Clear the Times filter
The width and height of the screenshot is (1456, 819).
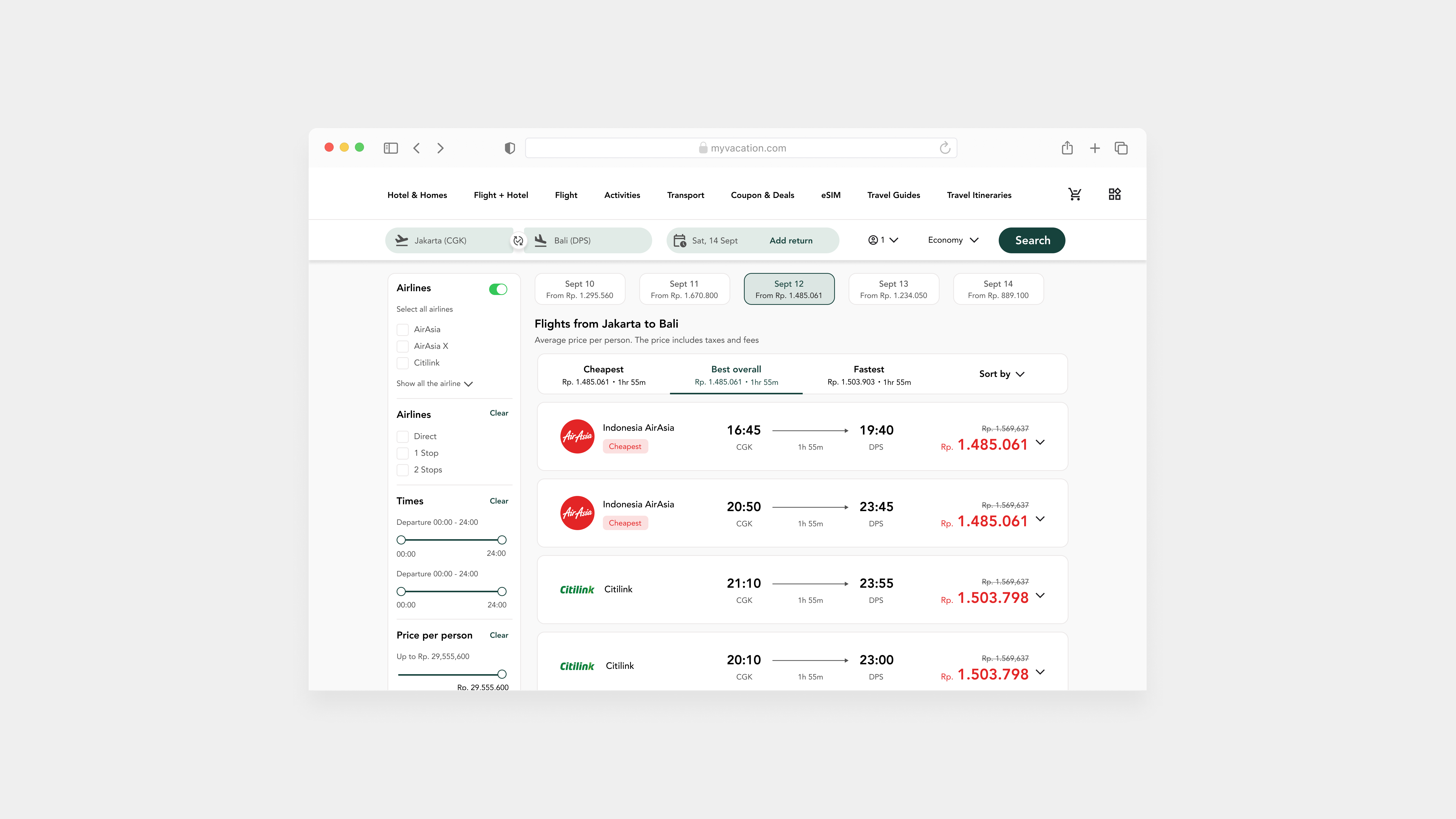pyautogui.click(x=498, y=501)
